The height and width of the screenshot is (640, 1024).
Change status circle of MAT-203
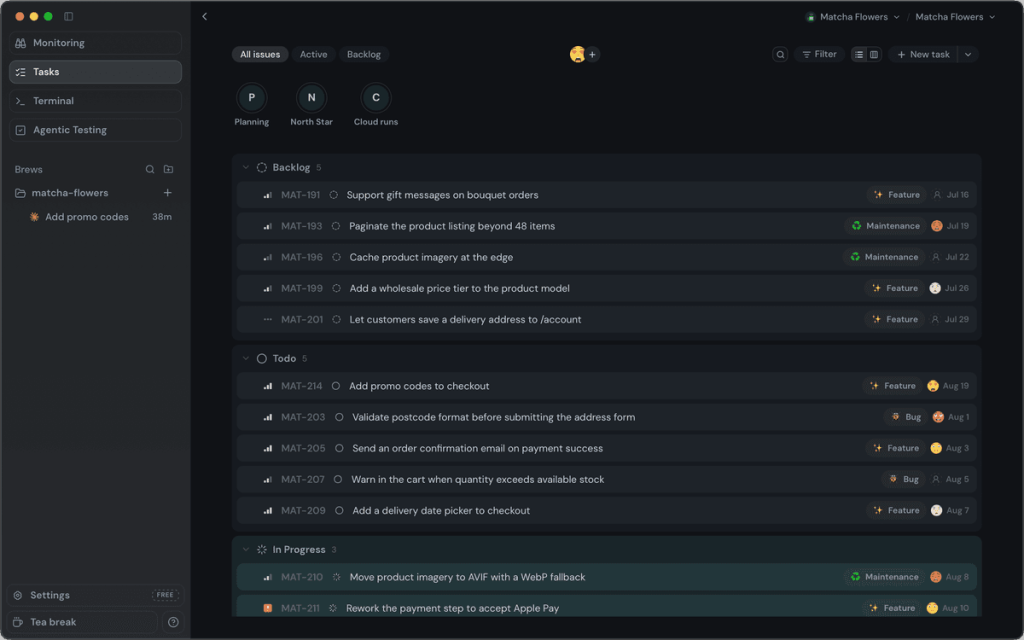[x=339, y=417]
